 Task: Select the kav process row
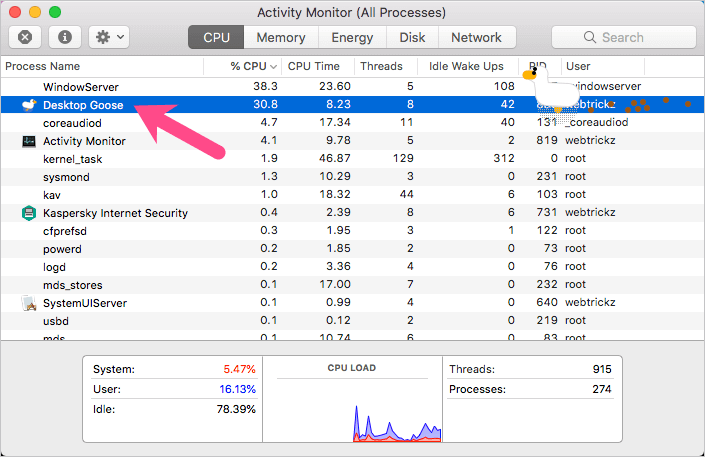click(352, 194)
